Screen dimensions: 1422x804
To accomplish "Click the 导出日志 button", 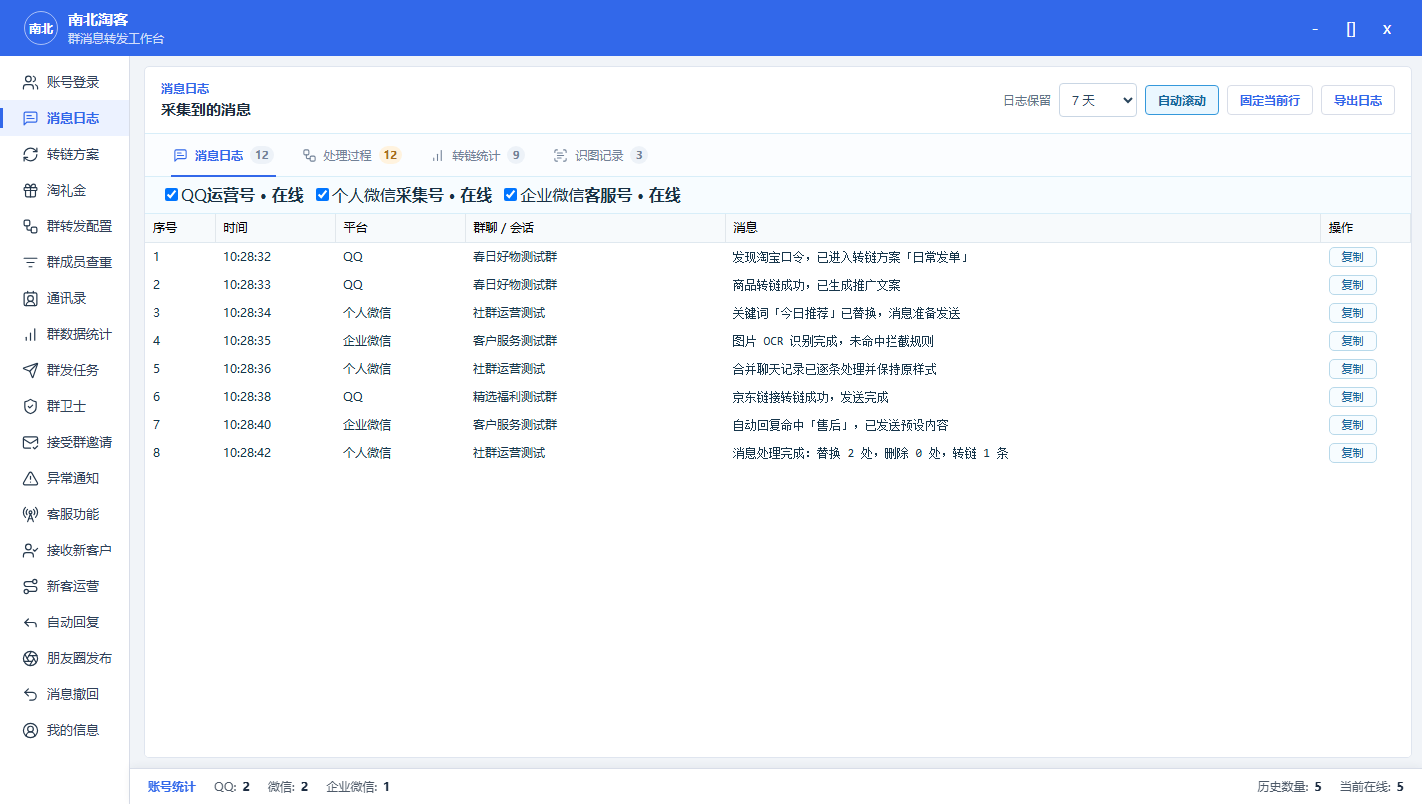I will pos(1358,100).
